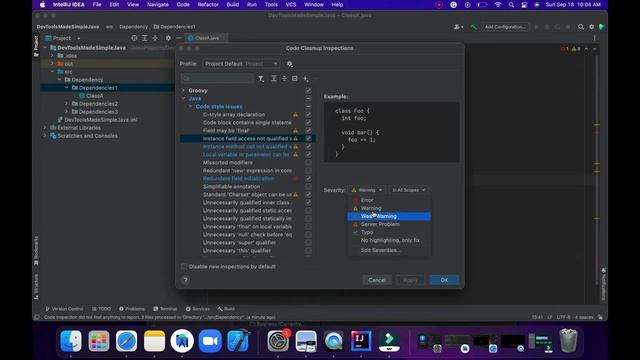Toggle the Groovy inspections checkbox
The height and width of the screenshot is (360, 640).
pos(308,91)
